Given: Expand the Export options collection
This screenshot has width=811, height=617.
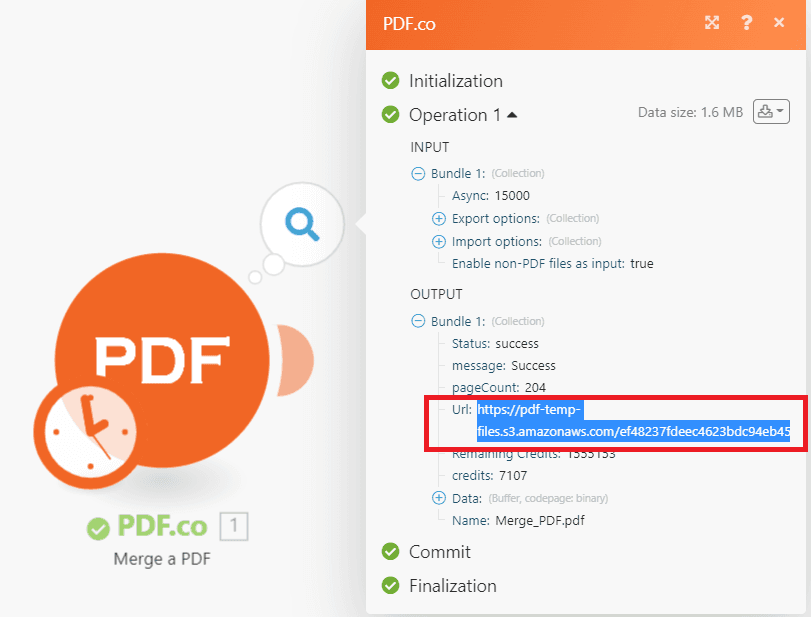Looking at the screenshot, I should (x=438, y=218).
